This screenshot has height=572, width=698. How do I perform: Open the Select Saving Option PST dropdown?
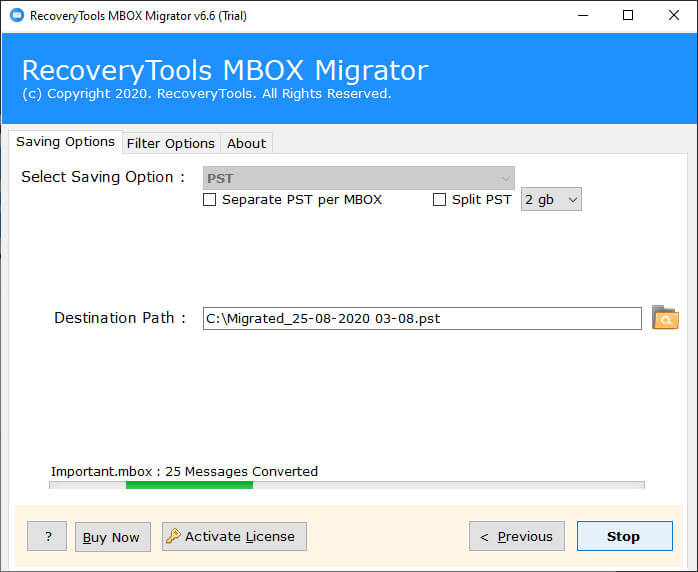pos(359,178)
